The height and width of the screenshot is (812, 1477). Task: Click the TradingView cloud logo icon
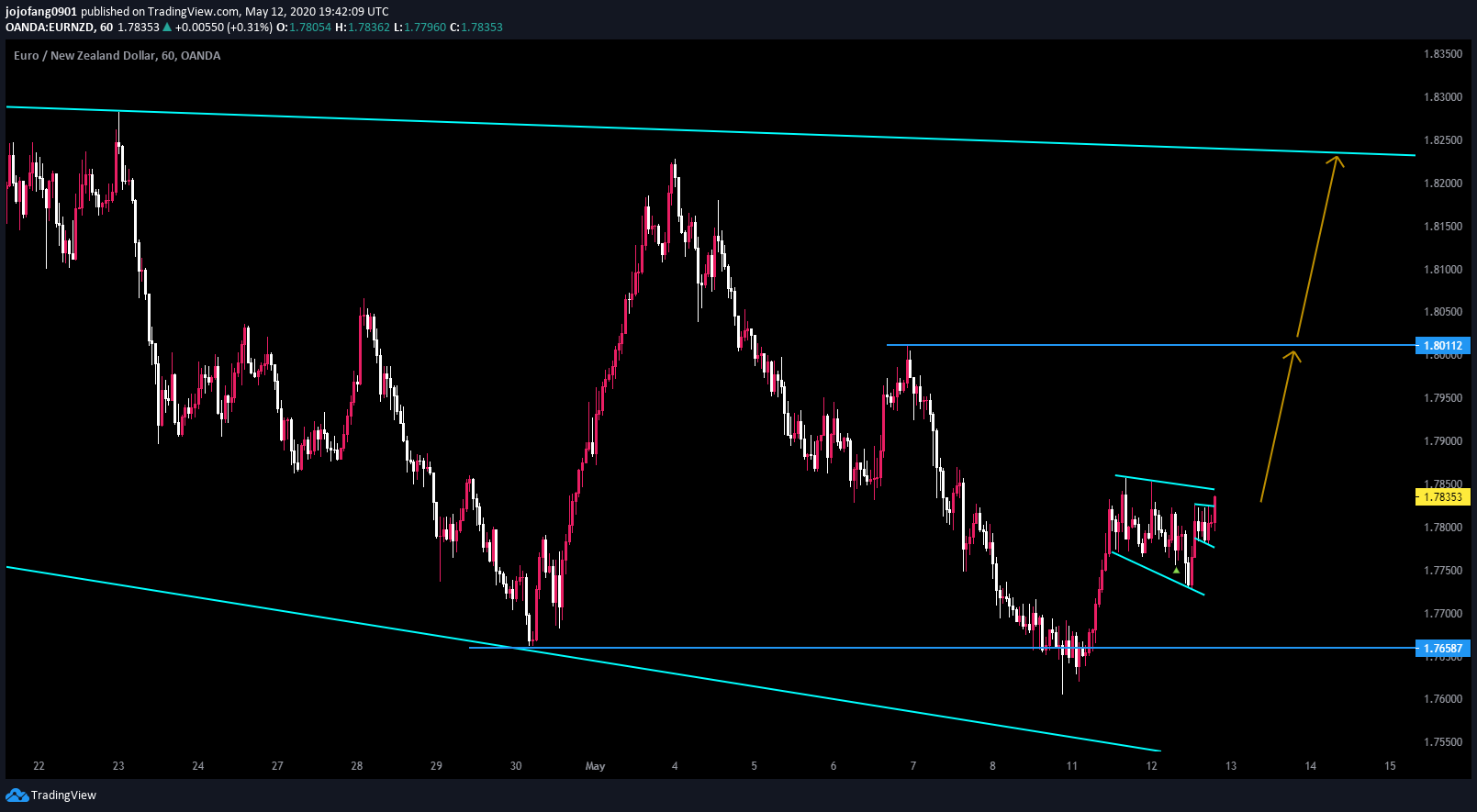coord(17,795)
